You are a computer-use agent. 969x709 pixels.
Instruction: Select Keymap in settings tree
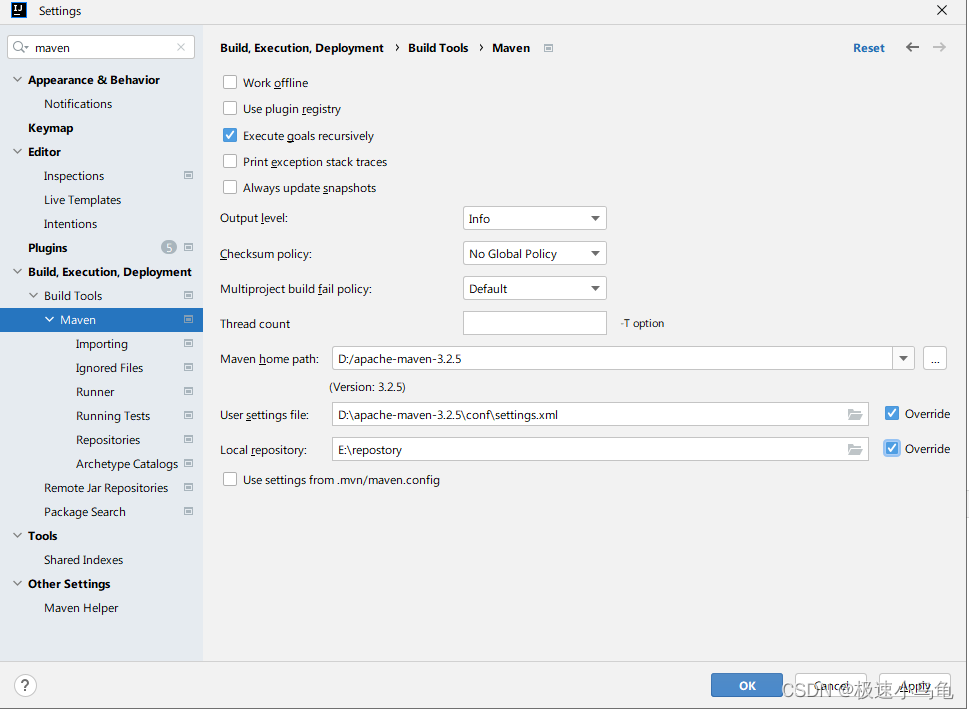tap(51, 128)
